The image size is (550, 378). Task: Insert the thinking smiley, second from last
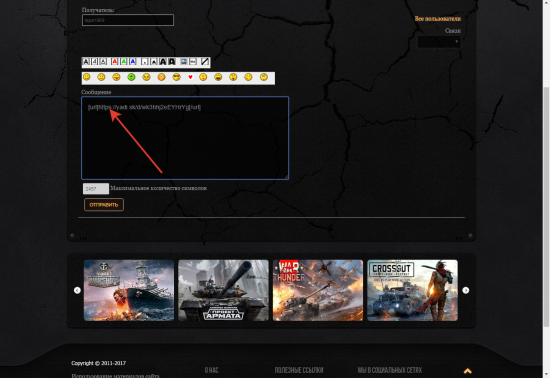248,77
